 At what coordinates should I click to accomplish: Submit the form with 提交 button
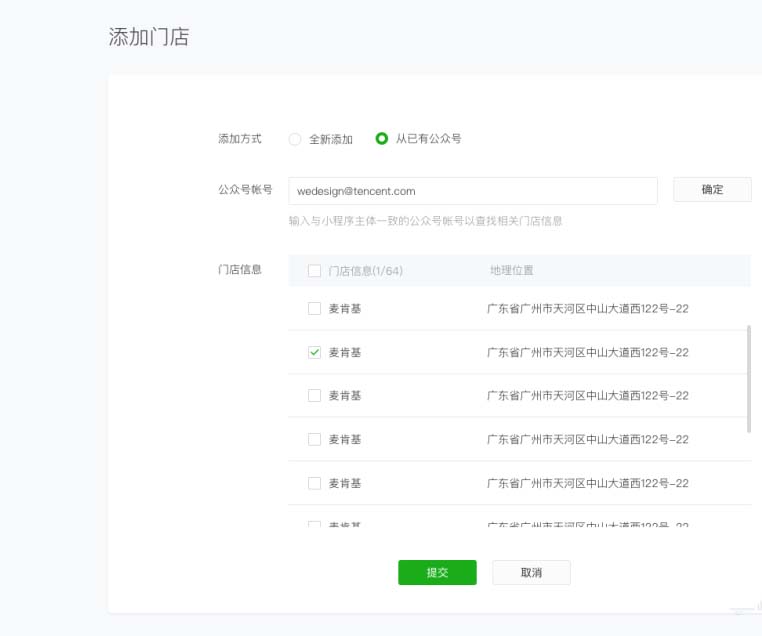click(x=437, y=572)
